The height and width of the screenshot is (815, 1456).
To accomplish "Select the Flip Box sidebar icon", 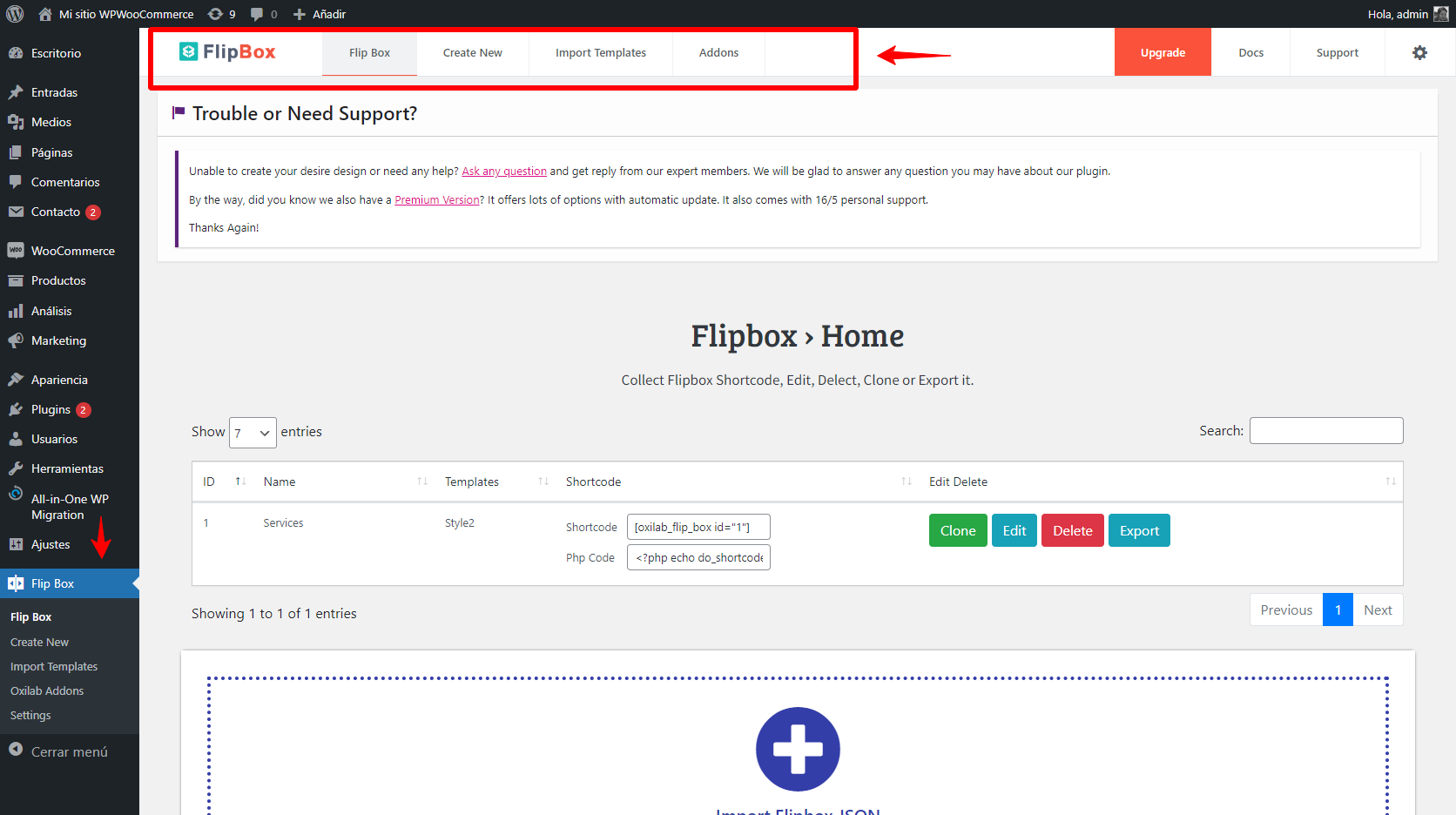I will coord(16,583).
